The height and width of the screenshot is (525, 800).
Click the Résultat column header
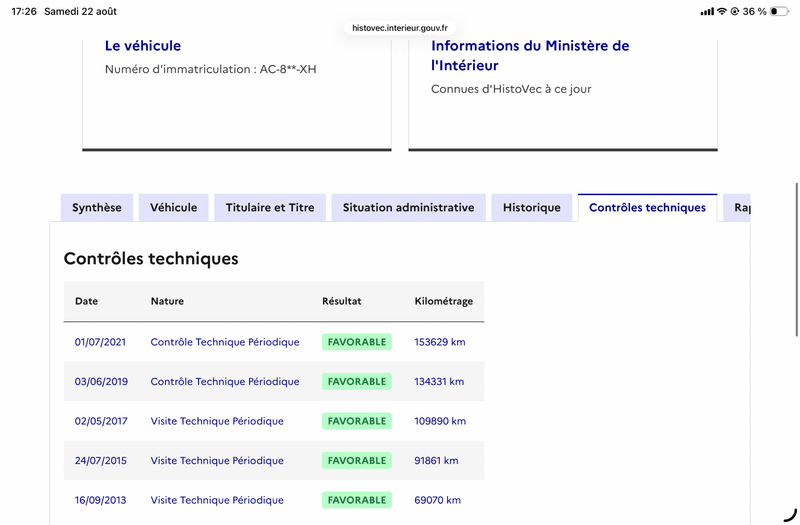click(342, 301)
